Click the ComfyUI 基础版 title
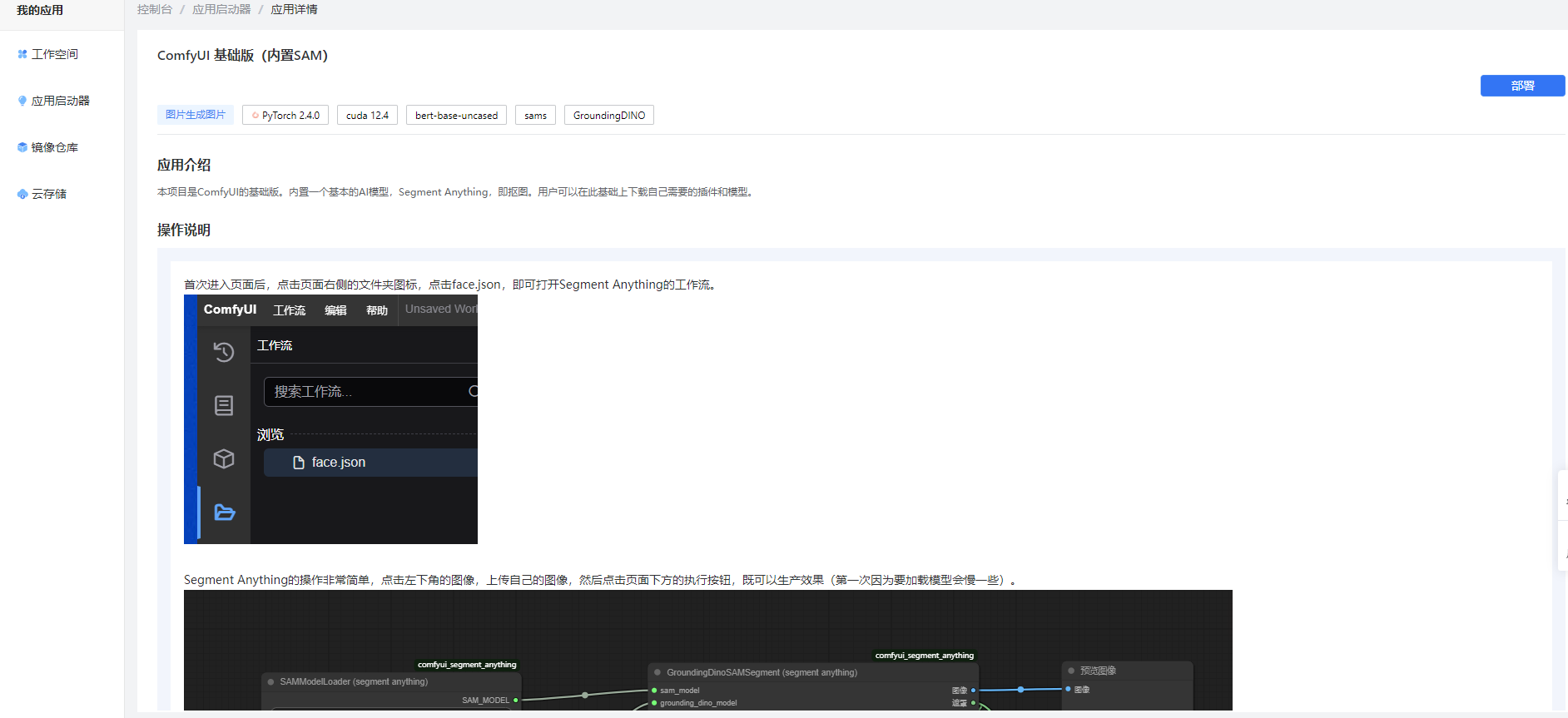Viewport: 1568px width, 718px height. 242,55
